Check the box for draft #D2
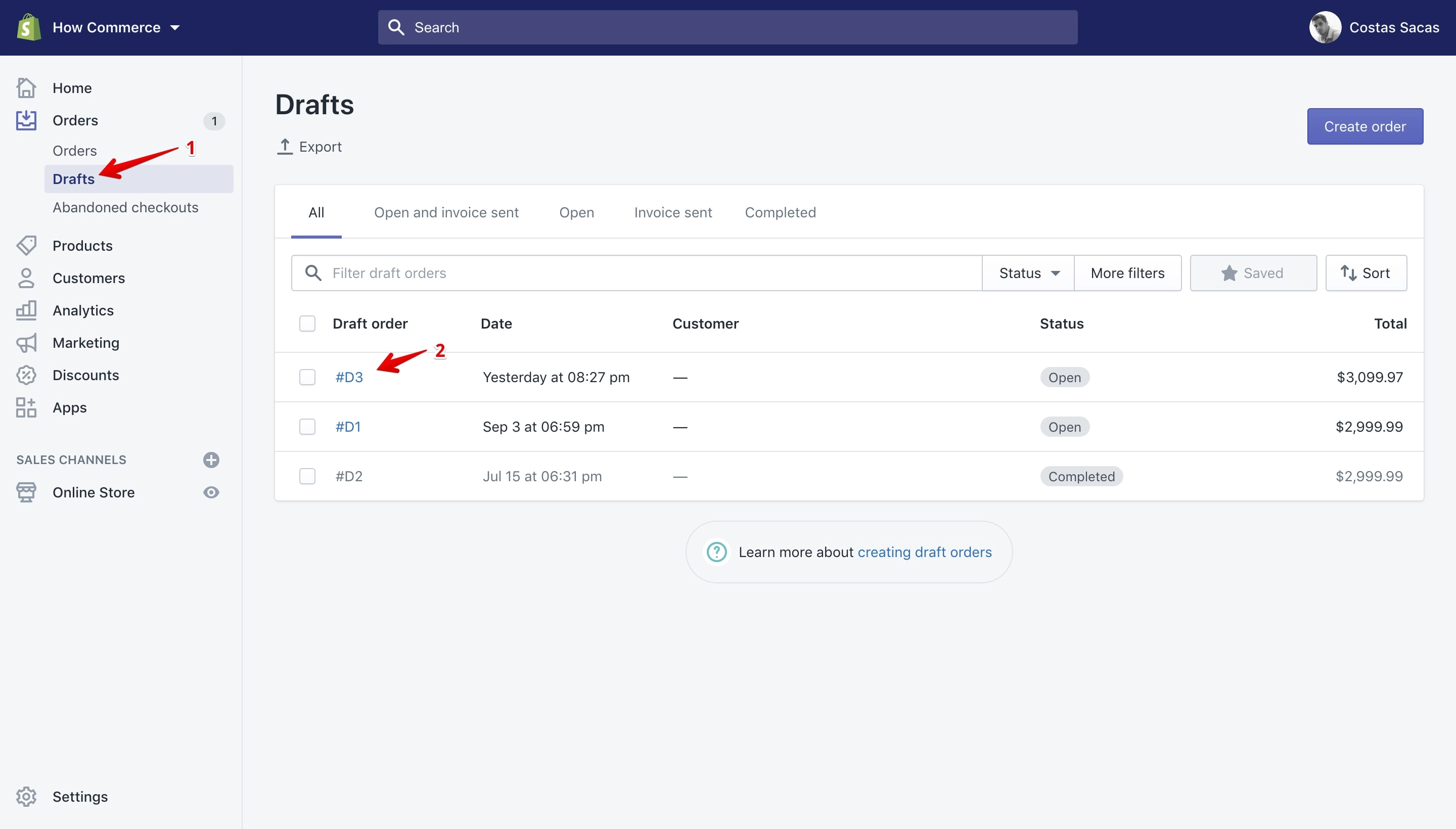Viewport: 1456px width, 829px height. tap(307, 476)
